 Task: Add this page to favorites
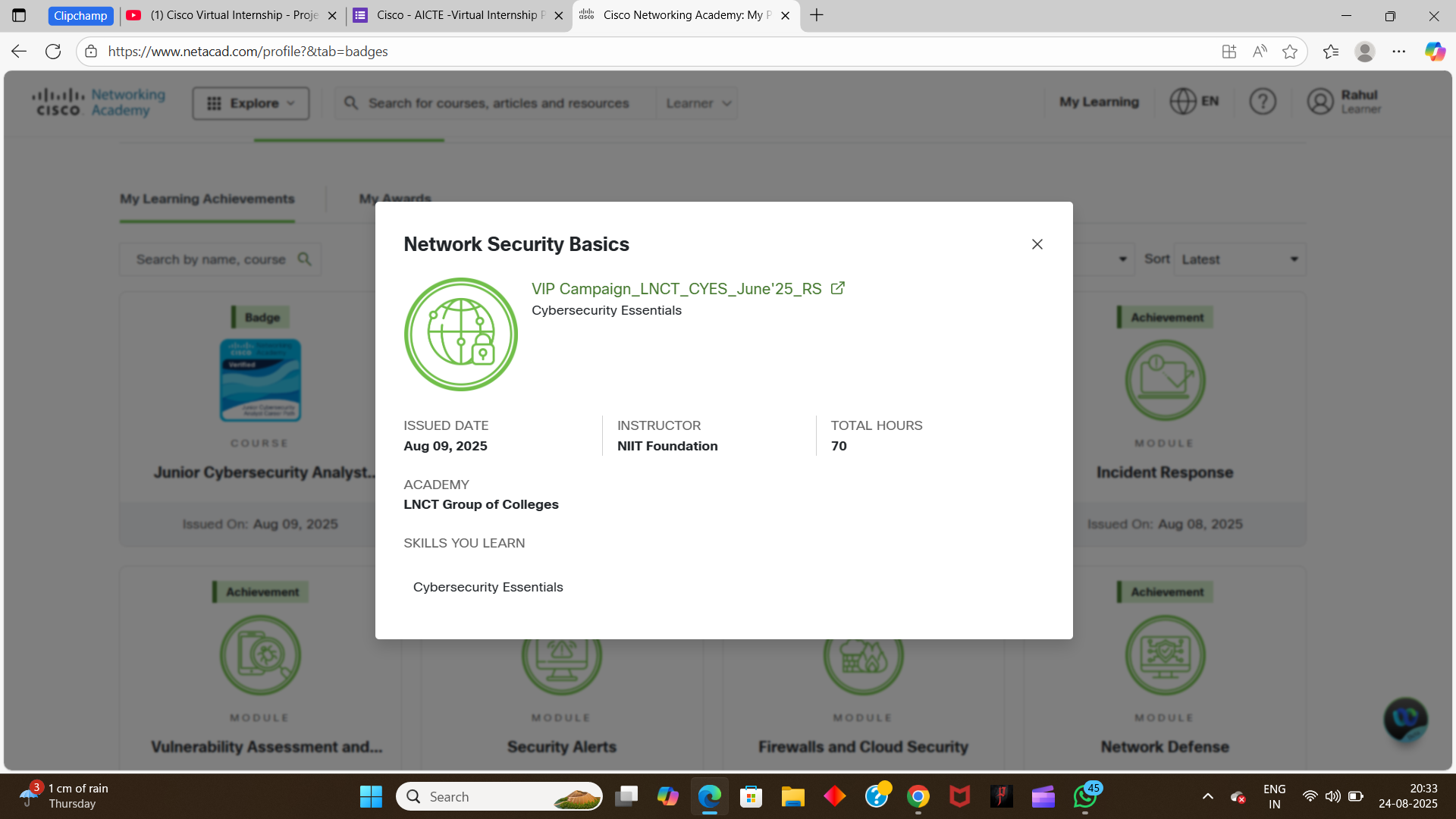pos(1289,52)
